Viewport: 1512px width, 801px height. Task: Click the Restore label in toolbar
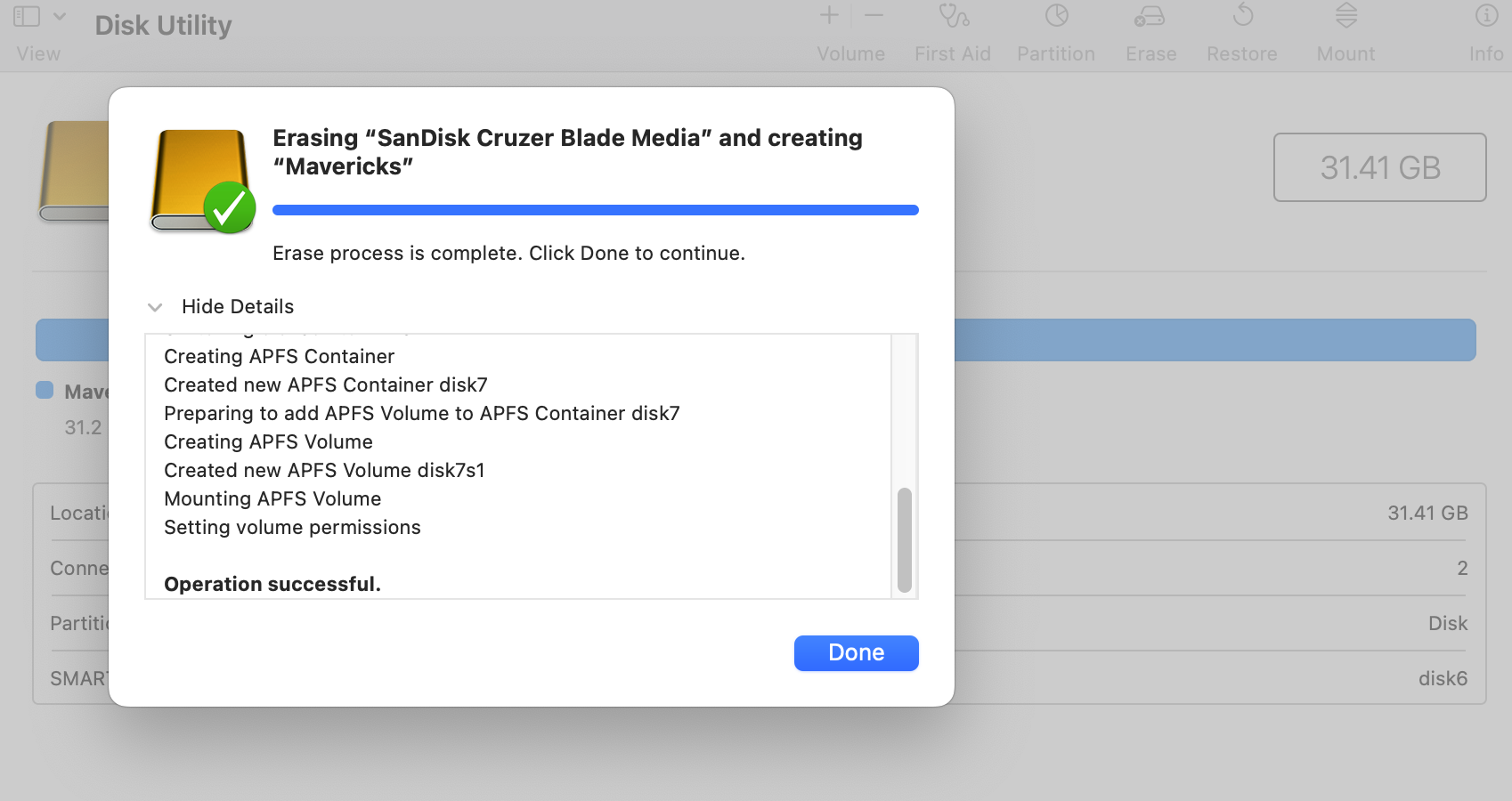click(x=1242, y=53)
